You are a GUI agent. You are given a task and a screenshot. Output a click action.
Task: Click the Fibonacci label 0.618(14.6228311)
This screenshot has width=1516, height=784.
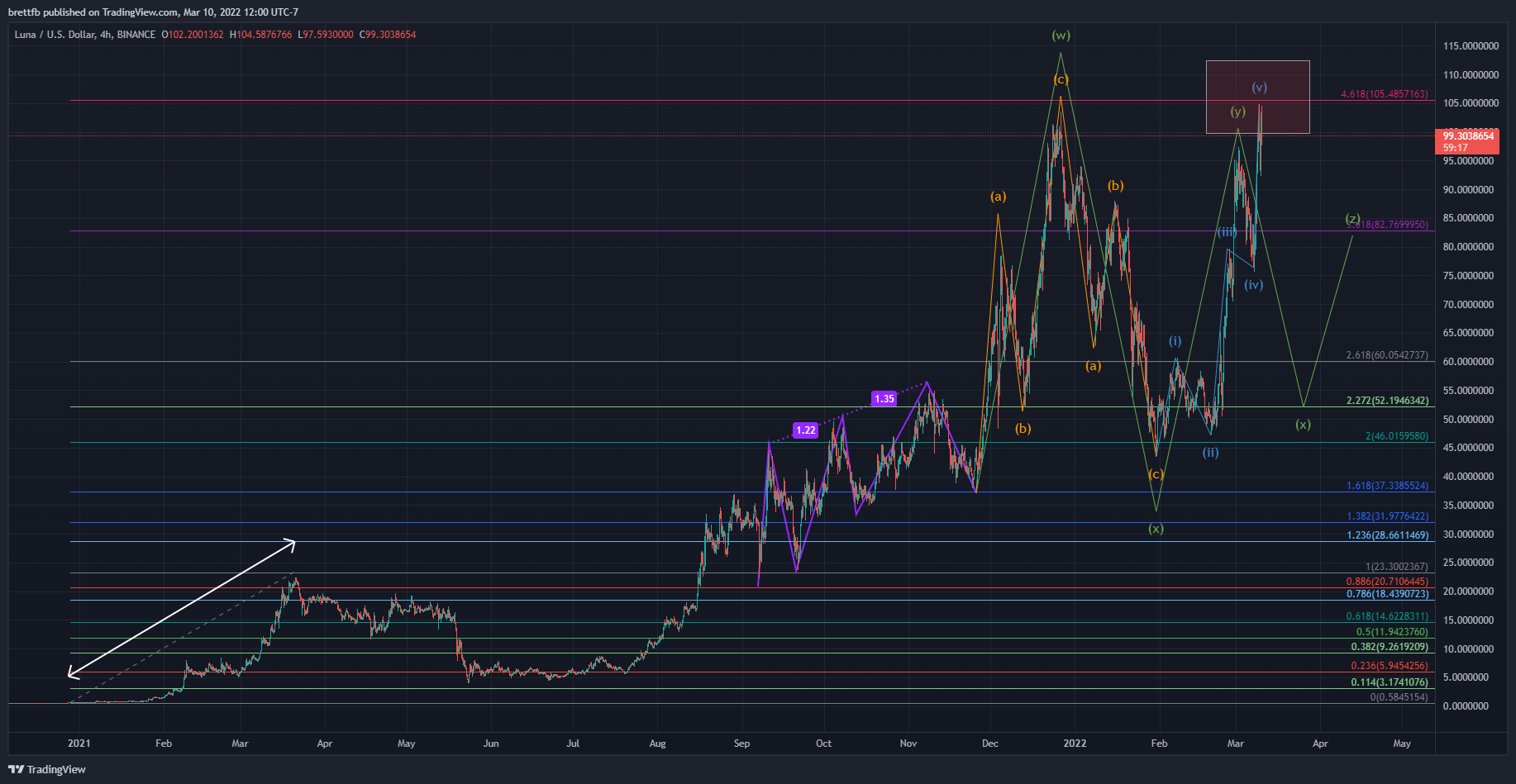(1387, 616)
